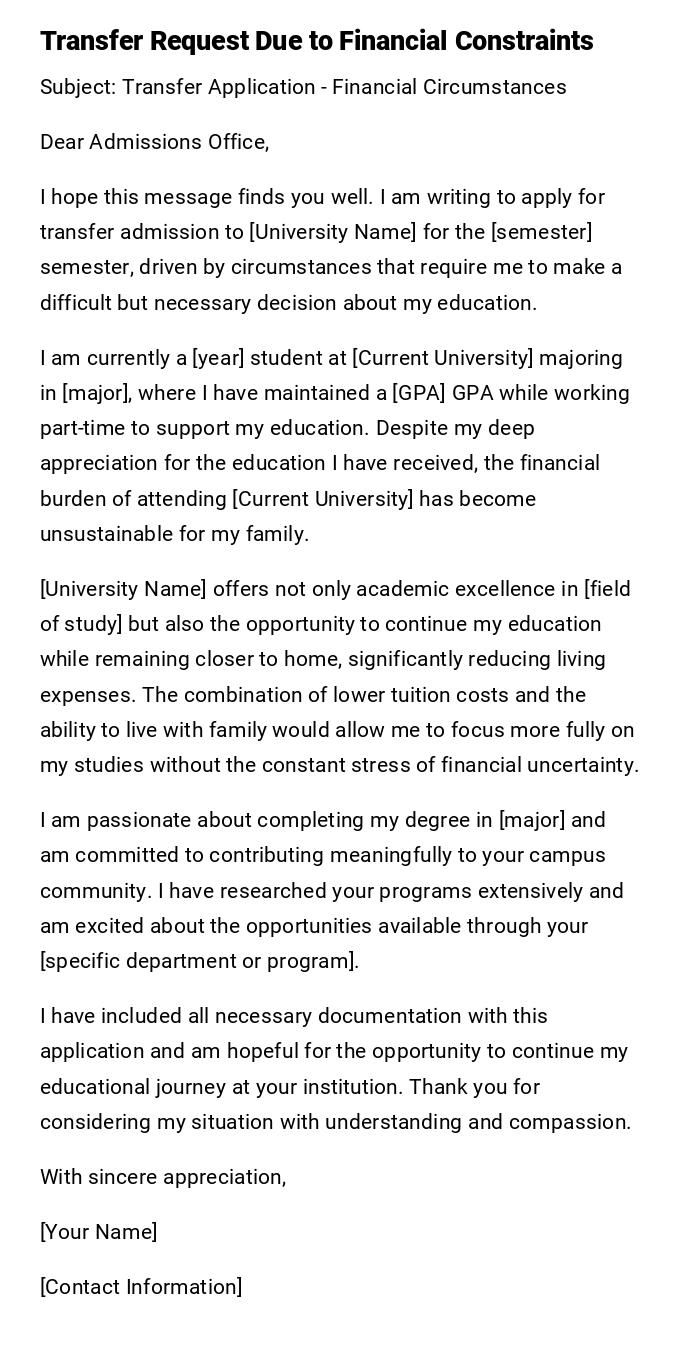The width and height of the screenshot is (700, 1350).
Task: Click the [Contact Information] placeholder
Action: [x=141, y=1287]
